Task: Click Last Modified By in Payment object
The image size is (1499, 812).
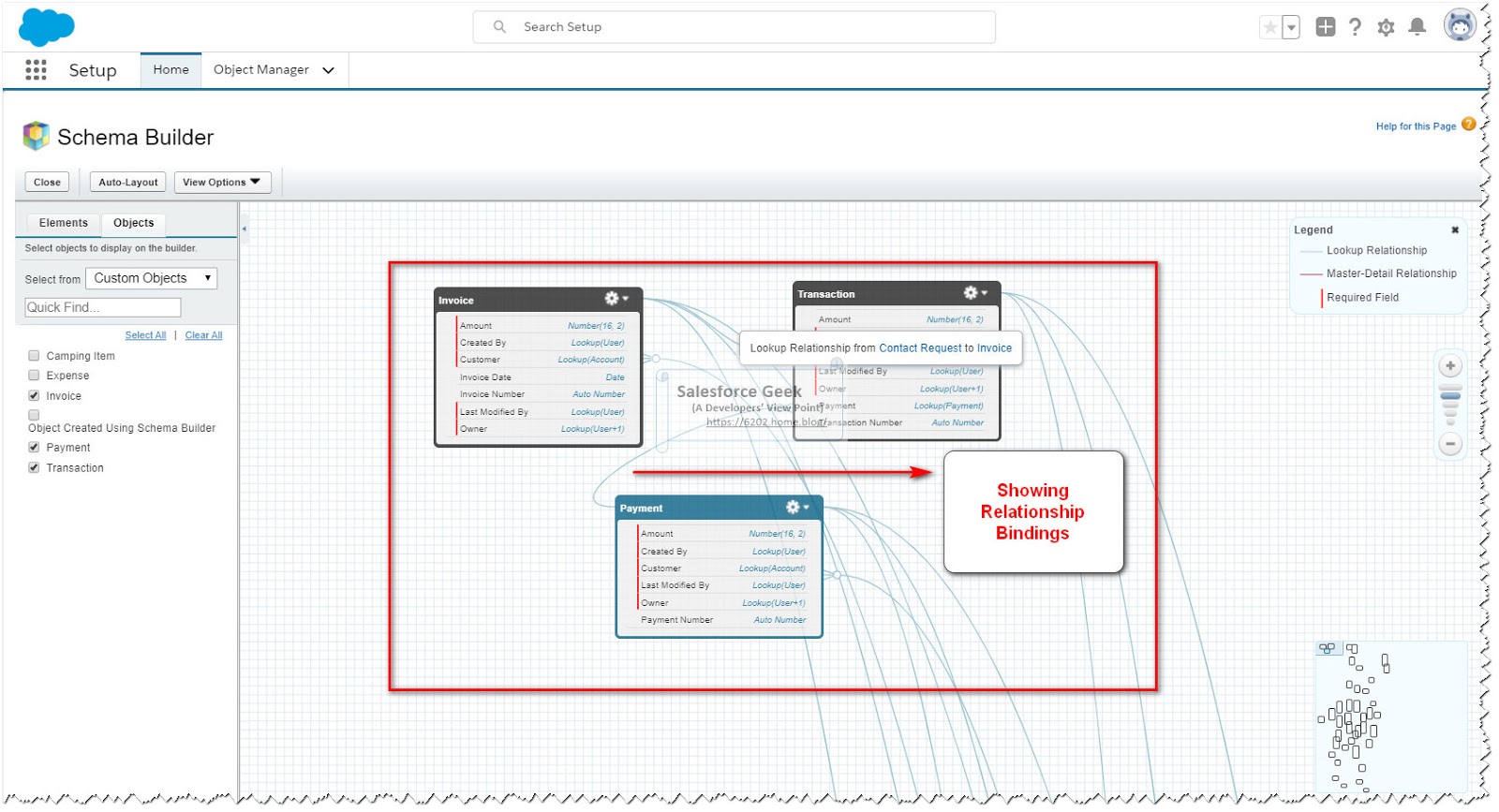Action: point(722,585)
